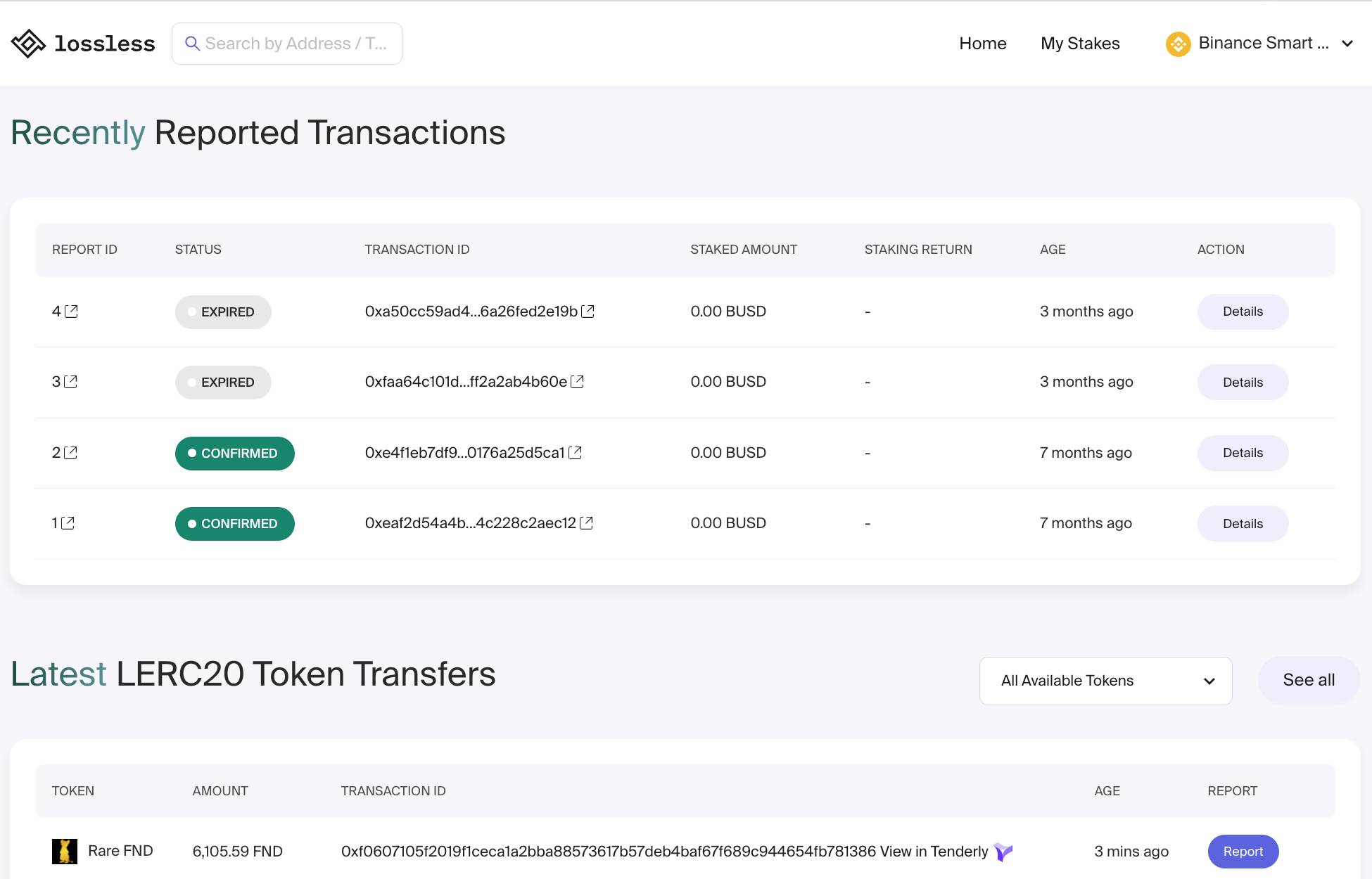Go to the Home page

pos(982,44)
